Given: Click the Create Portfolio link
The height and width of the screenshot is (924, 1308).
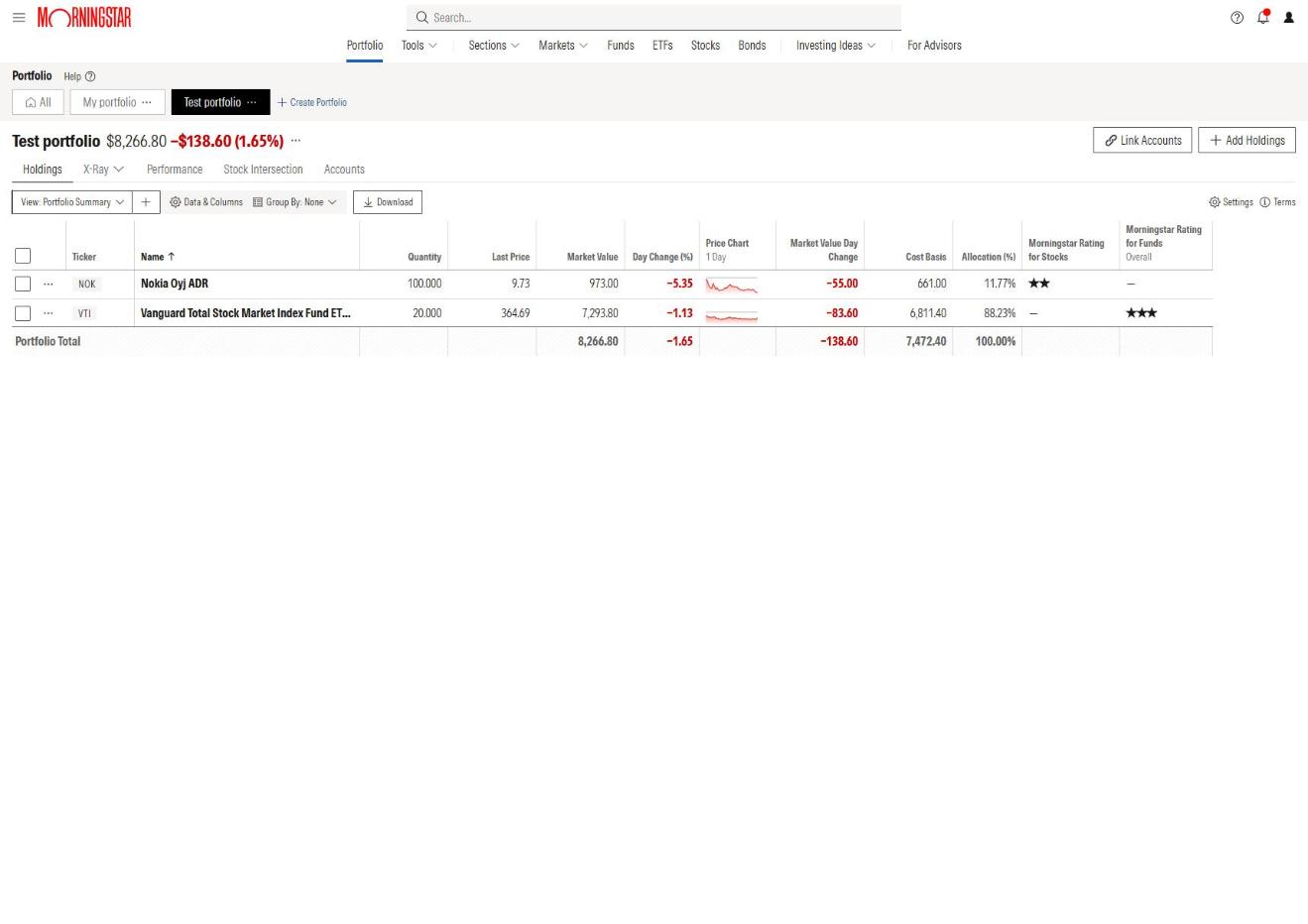Looking at the screenshot, I should pos(312,102).
